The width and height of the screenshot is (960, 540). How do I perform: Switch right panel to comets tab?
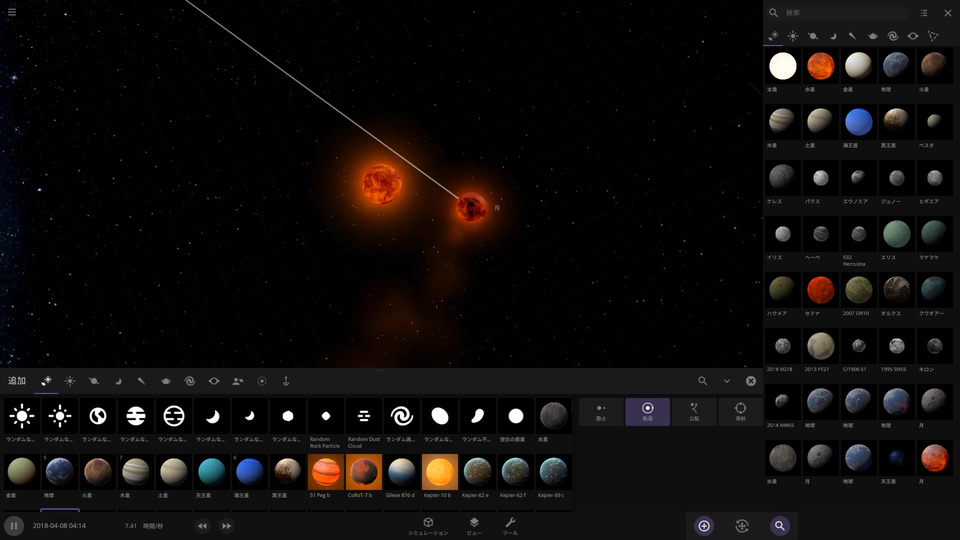click(852, 36)
